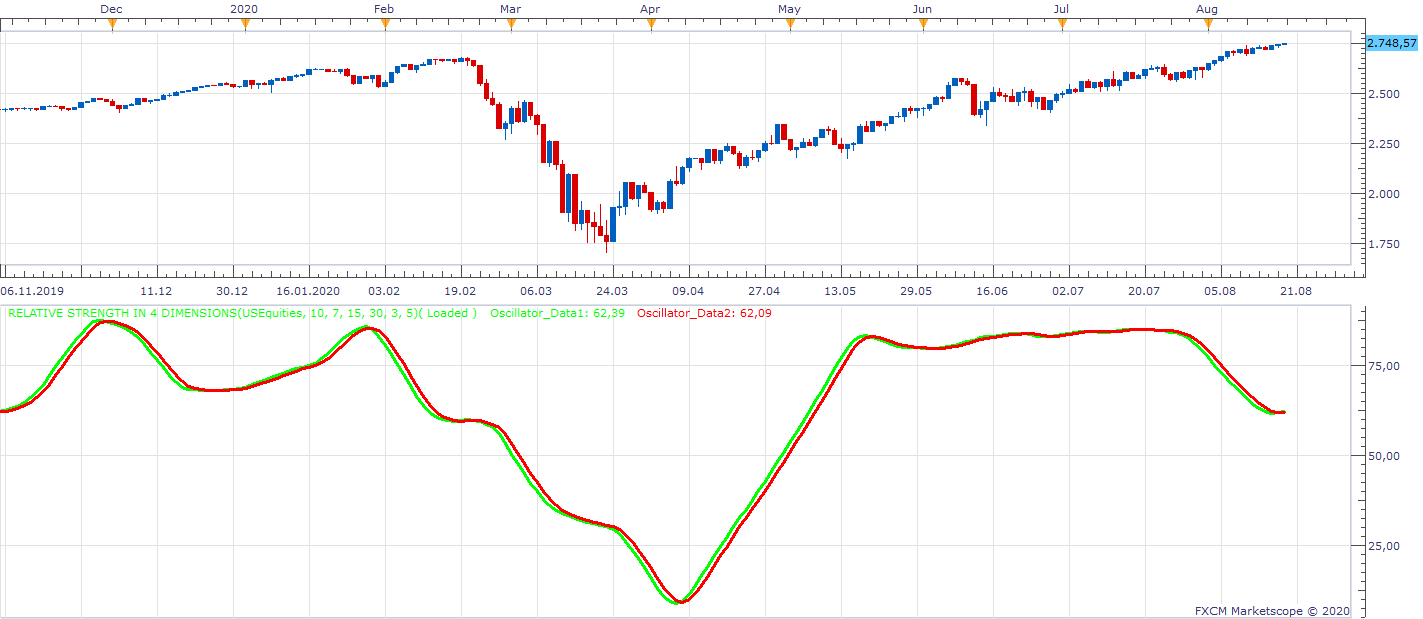Click the Aug orange triangle marker
Viewport: 1423px width, 619px height.
point(1208,24)
